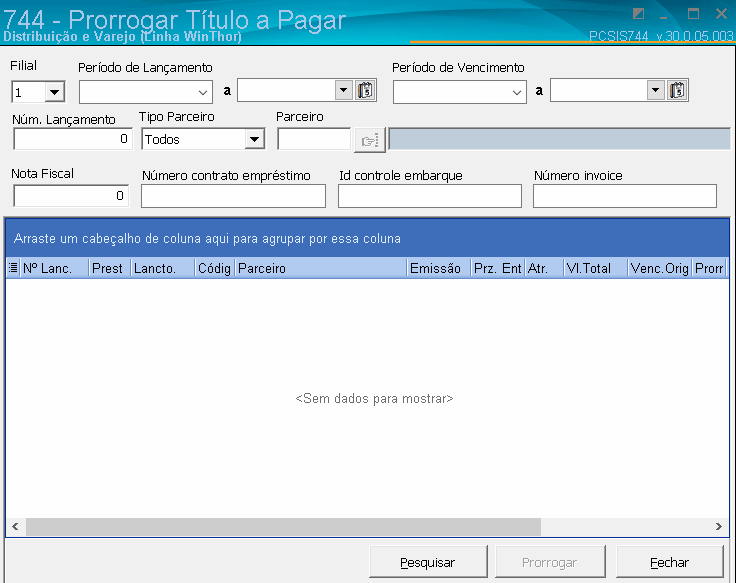Open calendar icon for Período de Vencimento
Image resolution: width=736 pixels, height=583 pixels.
pos(677,90)
